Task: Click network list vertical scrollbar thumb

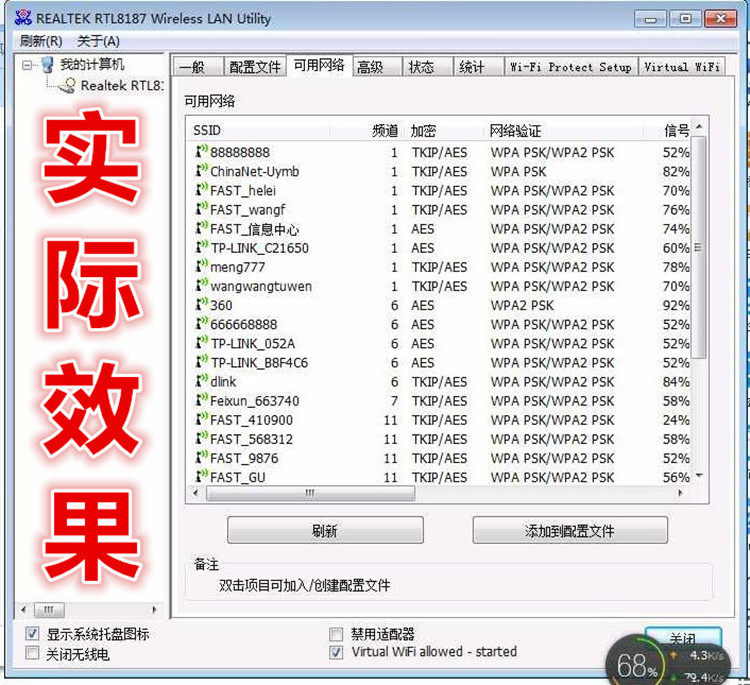Action: click(699, 247)
